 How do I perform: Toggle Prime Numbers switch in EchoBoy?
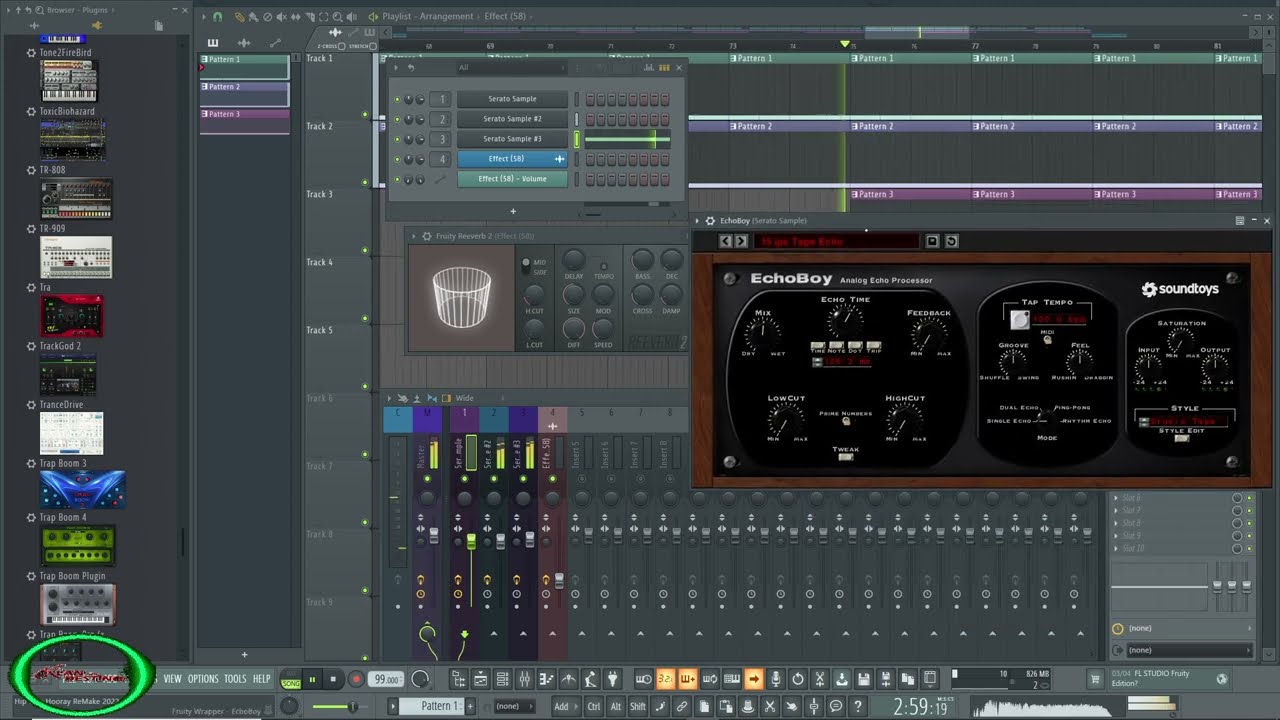click(x=847, y=421)
